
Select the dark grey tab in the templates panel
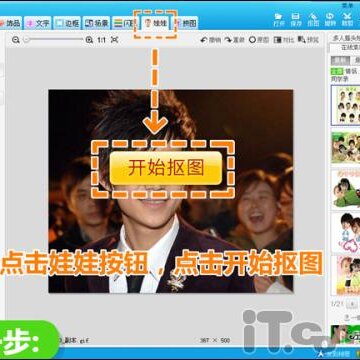340,60
